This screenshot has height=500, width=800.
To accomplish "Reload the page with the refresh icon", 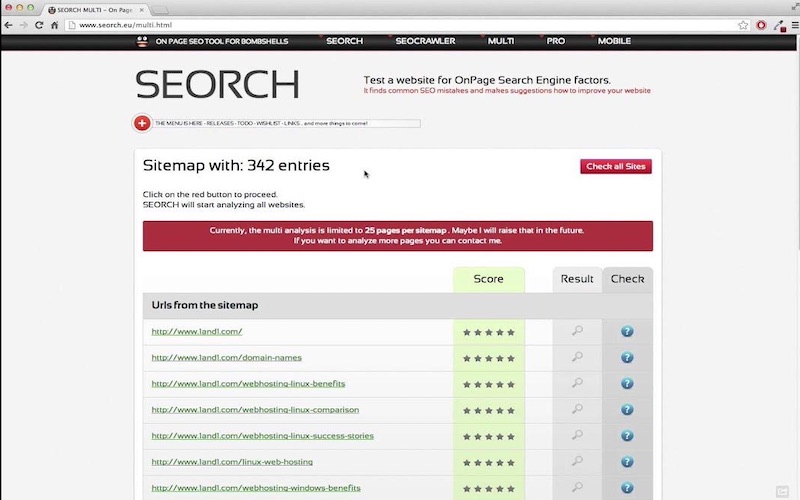I will click(39, 25).
